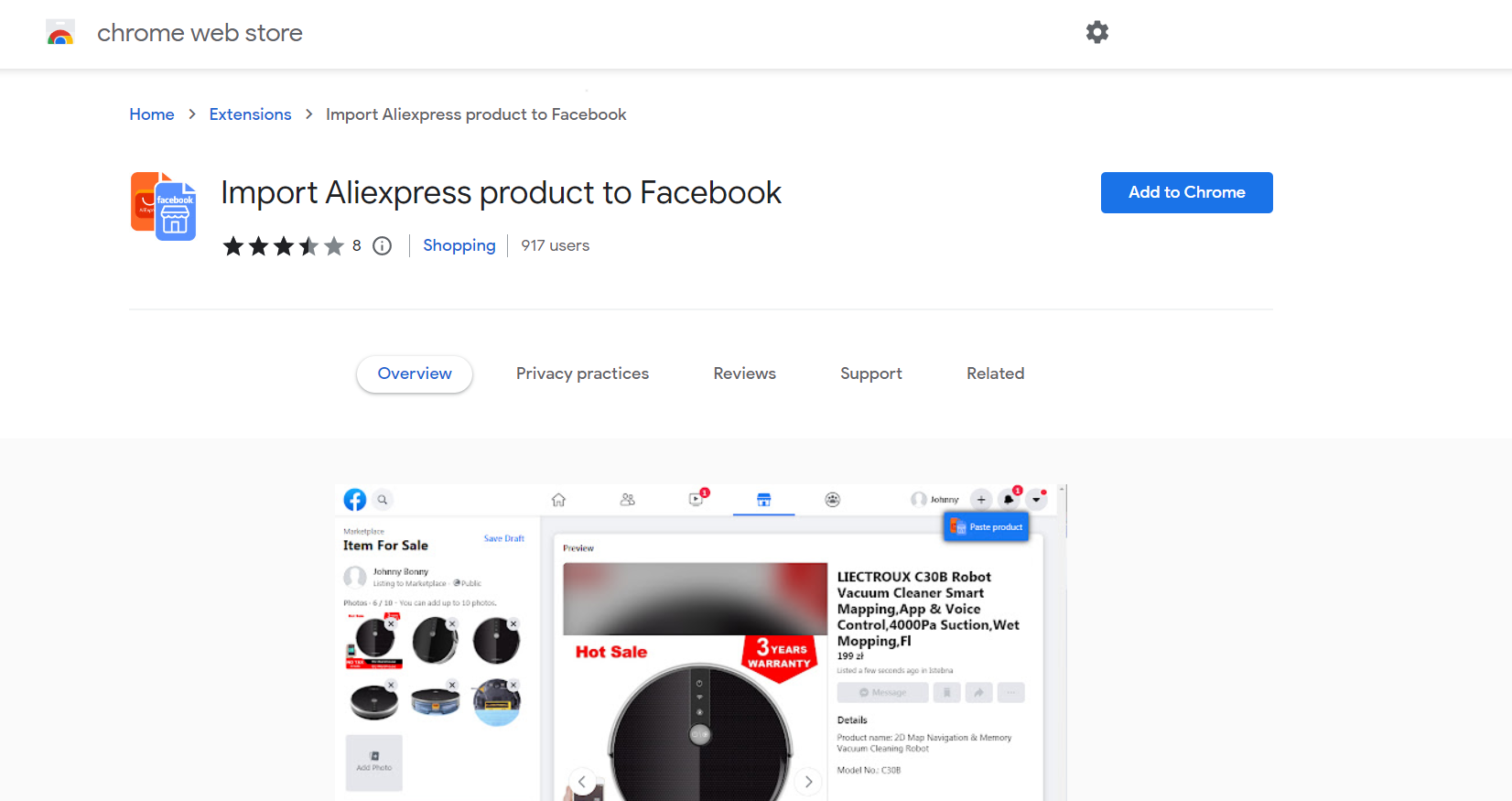Image resolution: width=1512 pixels, height=801 pixels.
Task: Select the Support tab
Action: point(871,373)
